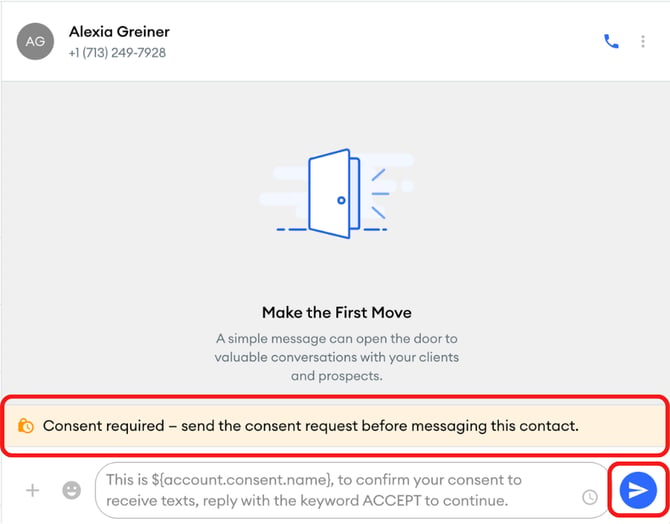Click the word ACCEPT in draft message
Image resolution: width=670 pixels, height=524 pixels.
click(392, 500)
